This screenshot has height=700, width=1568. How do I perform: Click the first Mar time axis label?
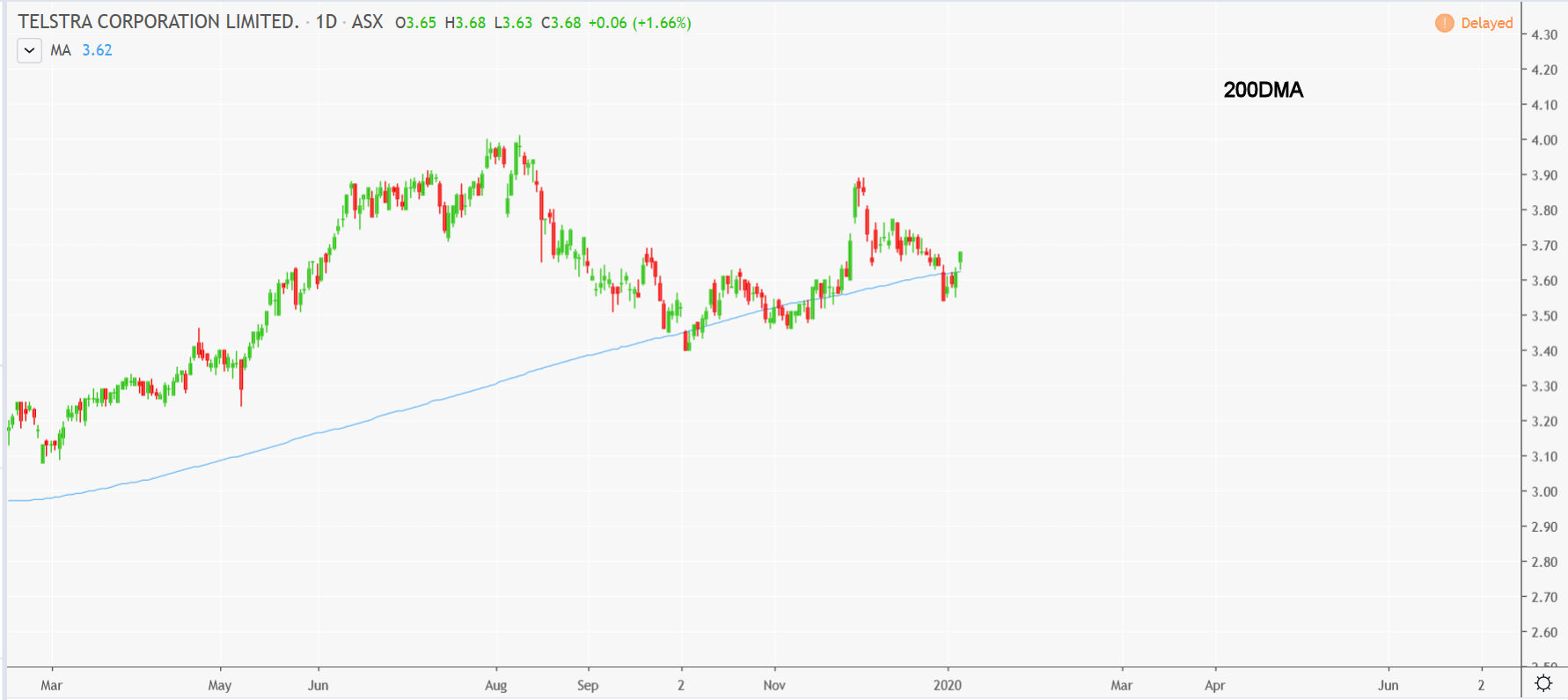coord(51,685)
